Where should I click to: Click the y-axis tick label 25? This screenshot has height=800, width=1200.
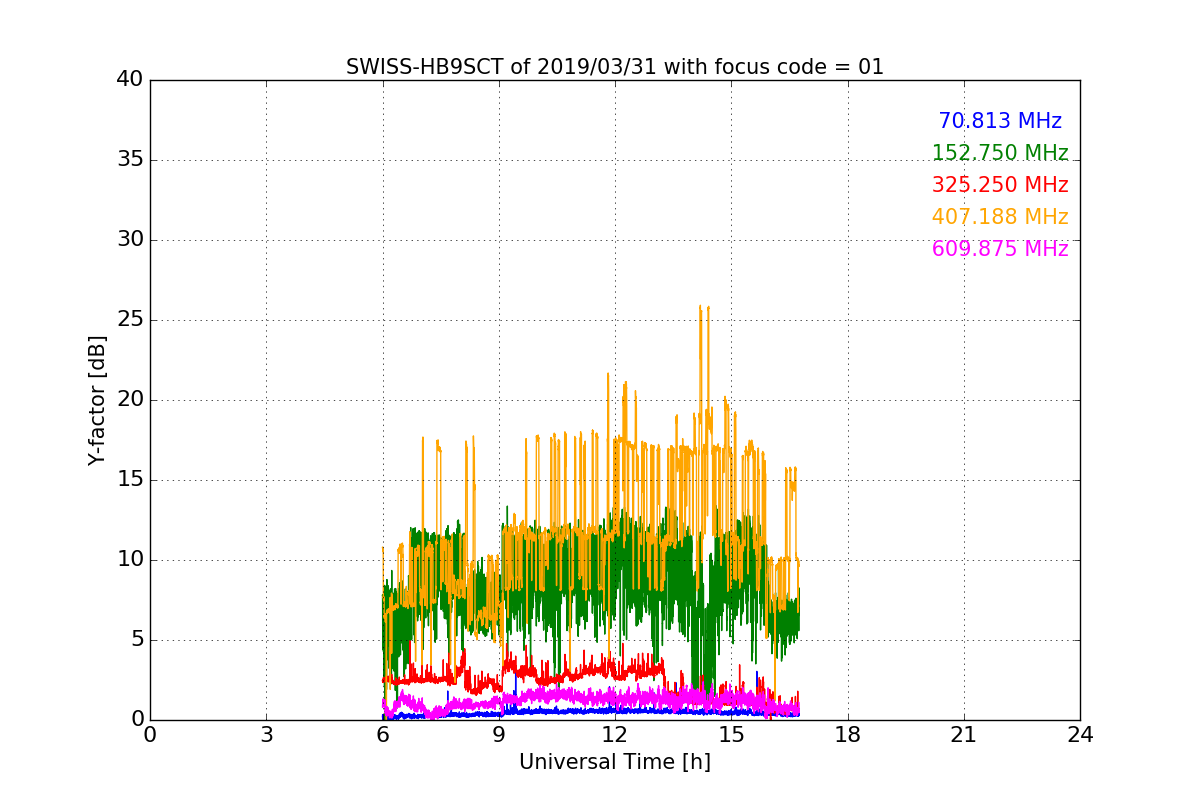[129, 320]
